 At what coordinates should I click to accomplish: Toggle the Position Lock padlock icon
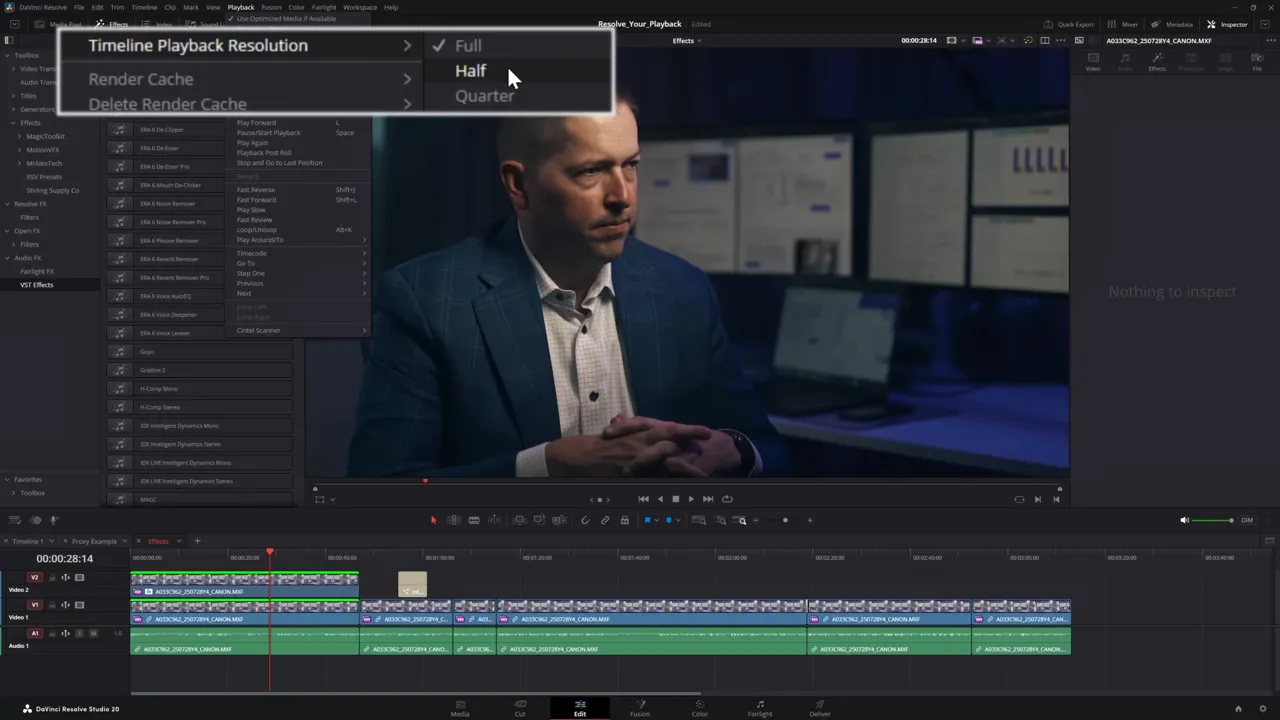pos(625,520)
